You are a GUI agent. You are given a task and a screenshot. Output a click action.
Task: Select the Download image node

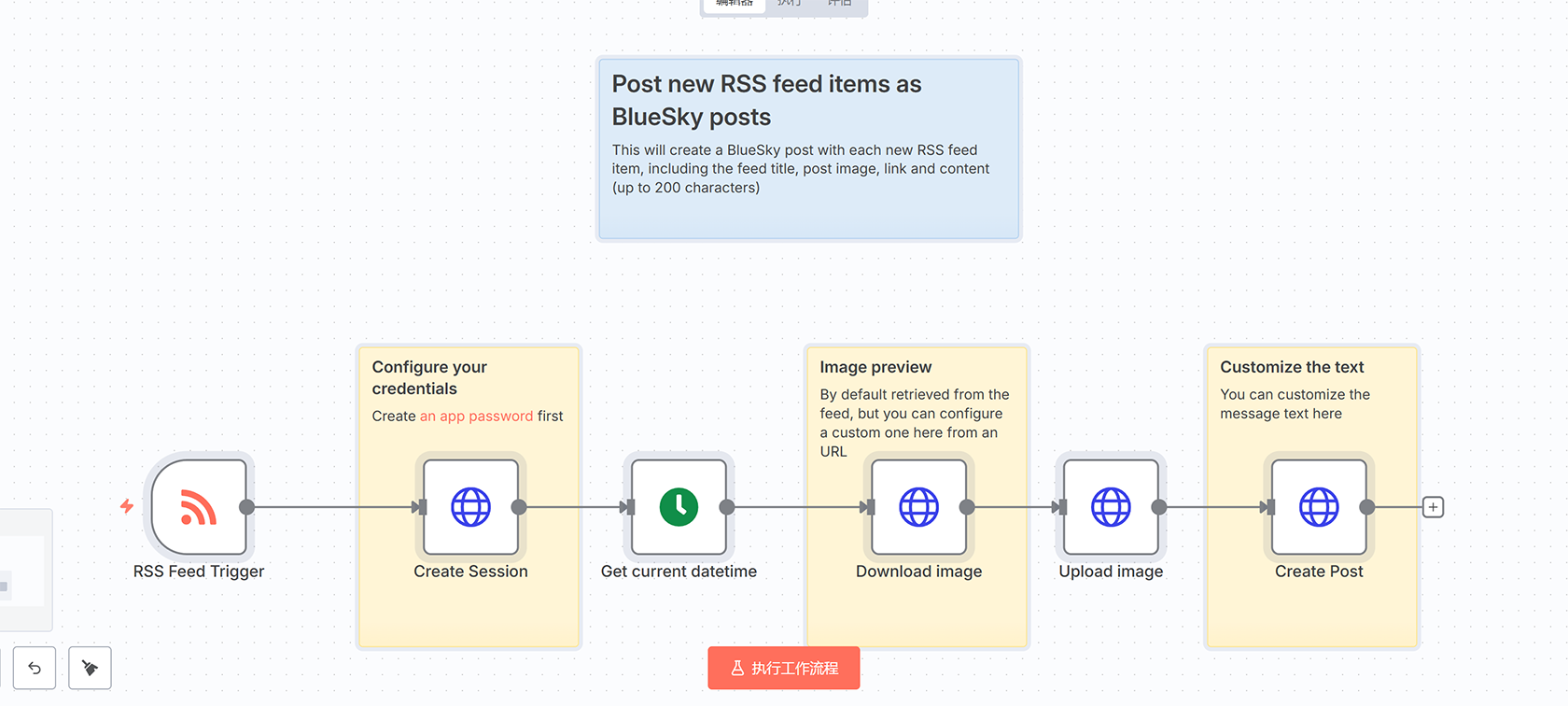(x=918, y=507)
